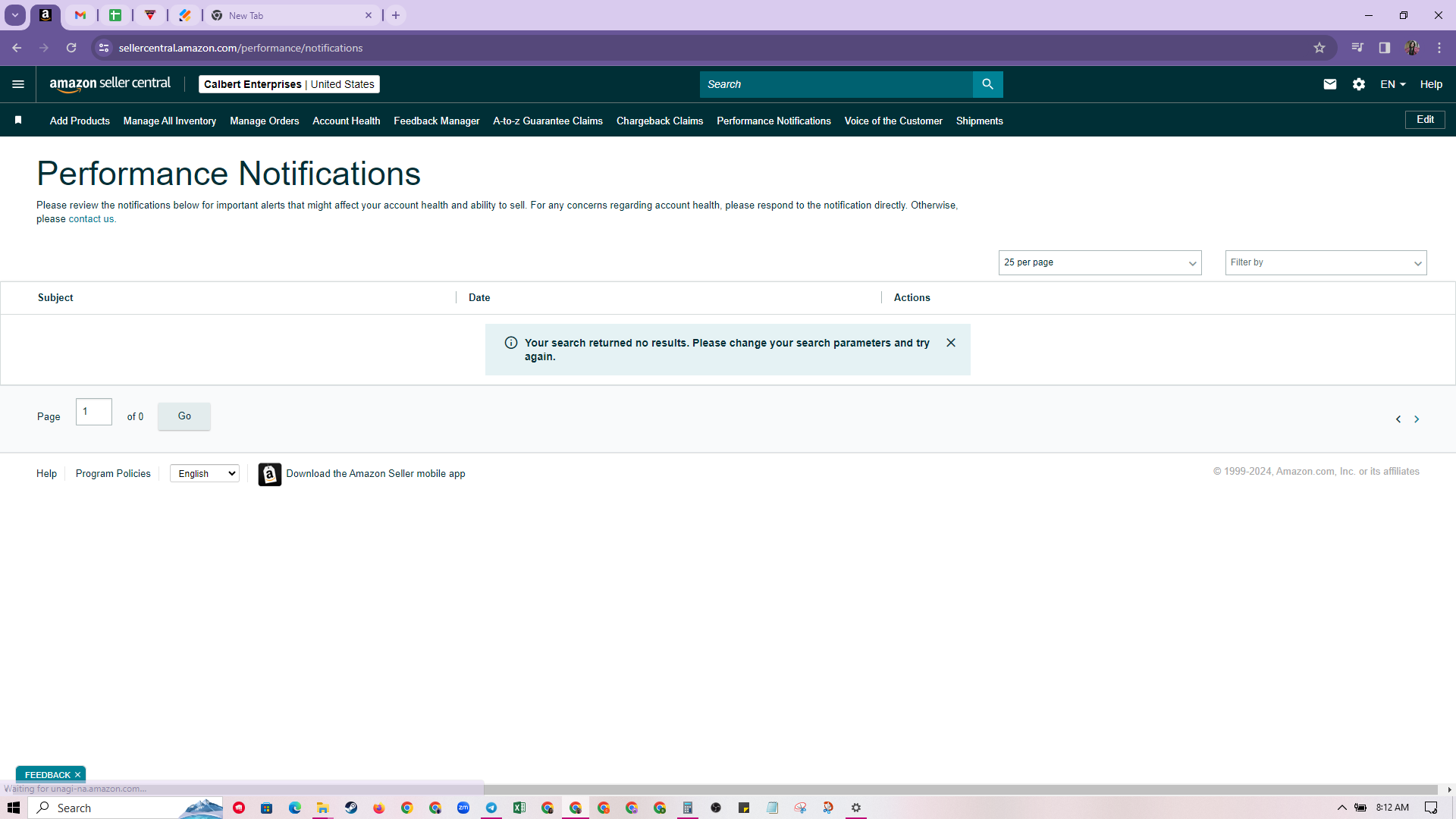
Task: View site information icon in address bar
Action: [104, 48]
